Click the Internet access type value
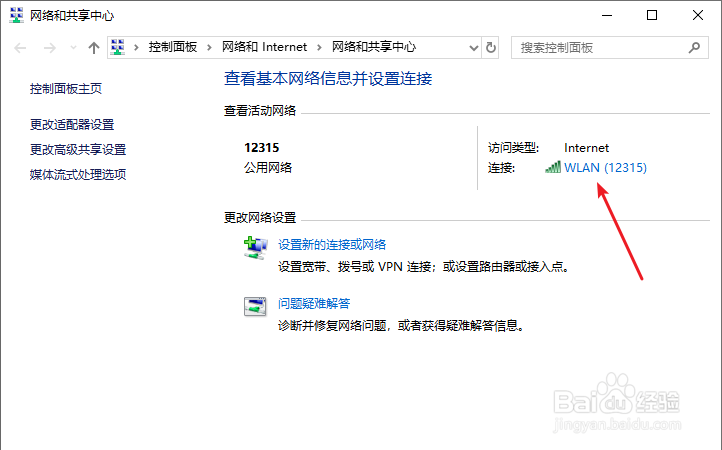Viewport: 722px width, 450px height. [586, 148]
